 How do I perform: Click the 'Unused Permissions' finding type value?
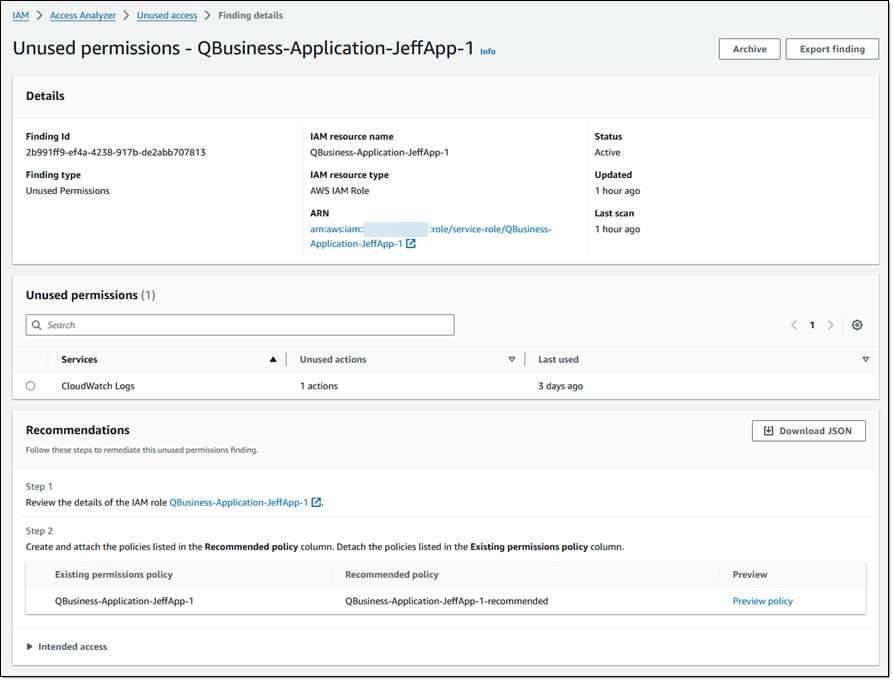click(68, 191)
